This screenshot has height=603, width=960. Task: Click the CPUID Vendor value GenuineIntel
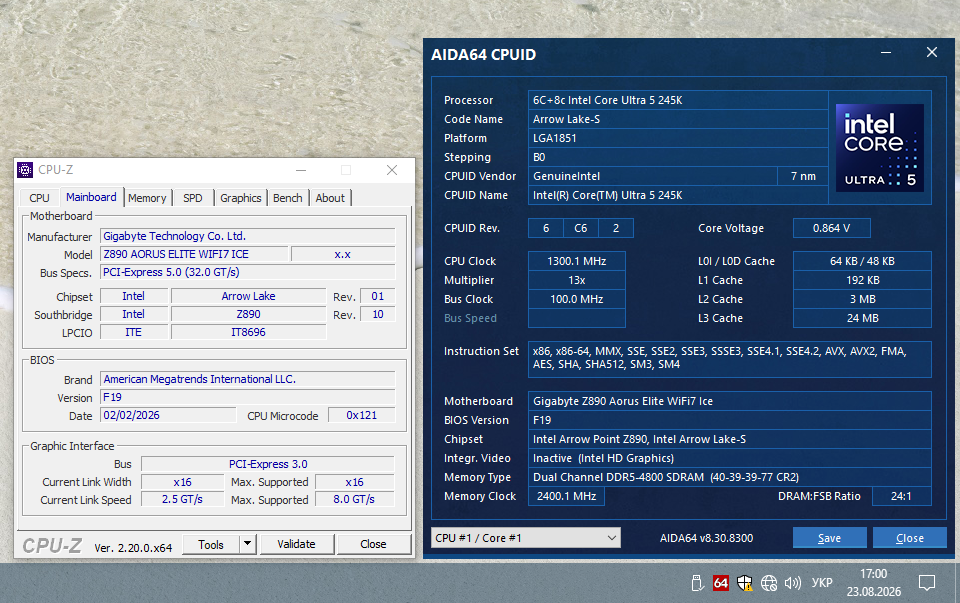[653, 176]
